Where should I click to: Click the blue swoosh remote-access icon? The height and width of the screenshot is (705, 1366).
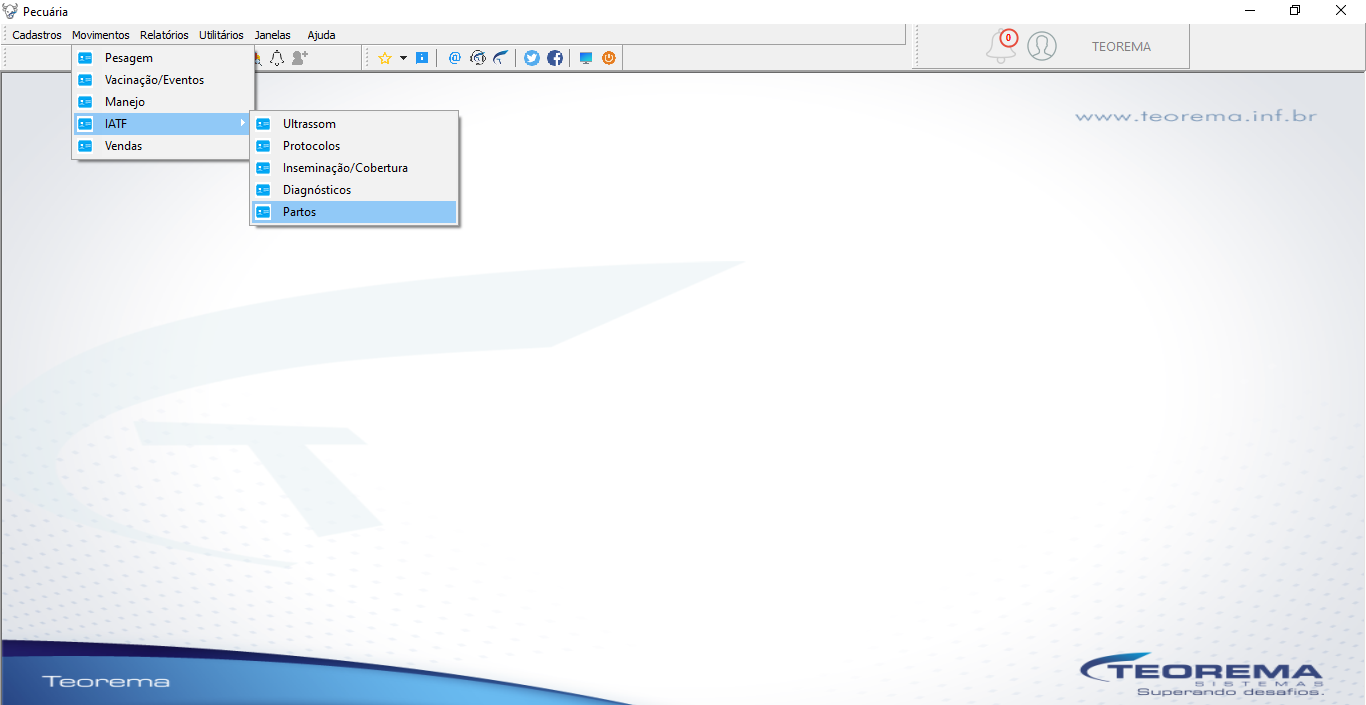[500, 58]
